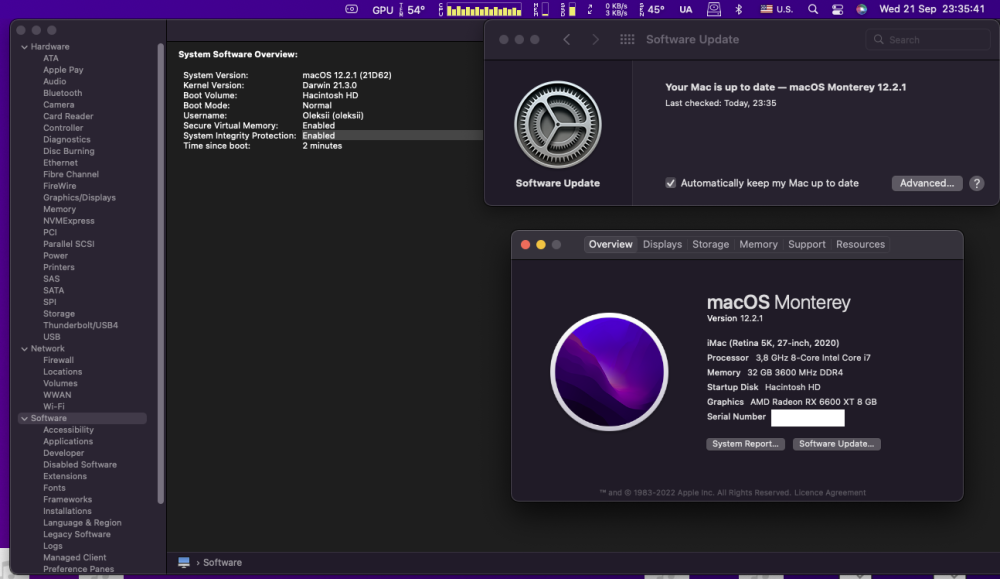Select Managed Client in sidebar
1000x579 pixels.
[x=75, y=557]
